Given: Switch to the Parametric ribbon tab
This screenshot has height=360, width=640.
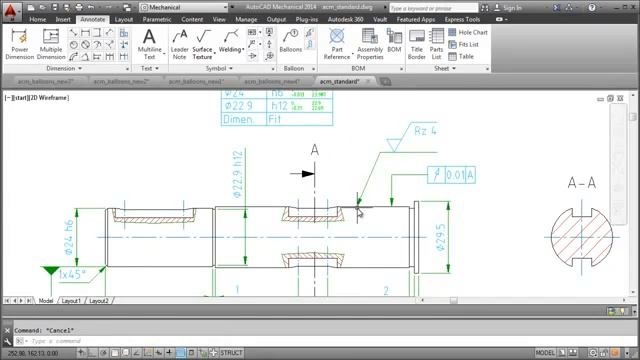Looking at the screenshot, I should point(157,19).
